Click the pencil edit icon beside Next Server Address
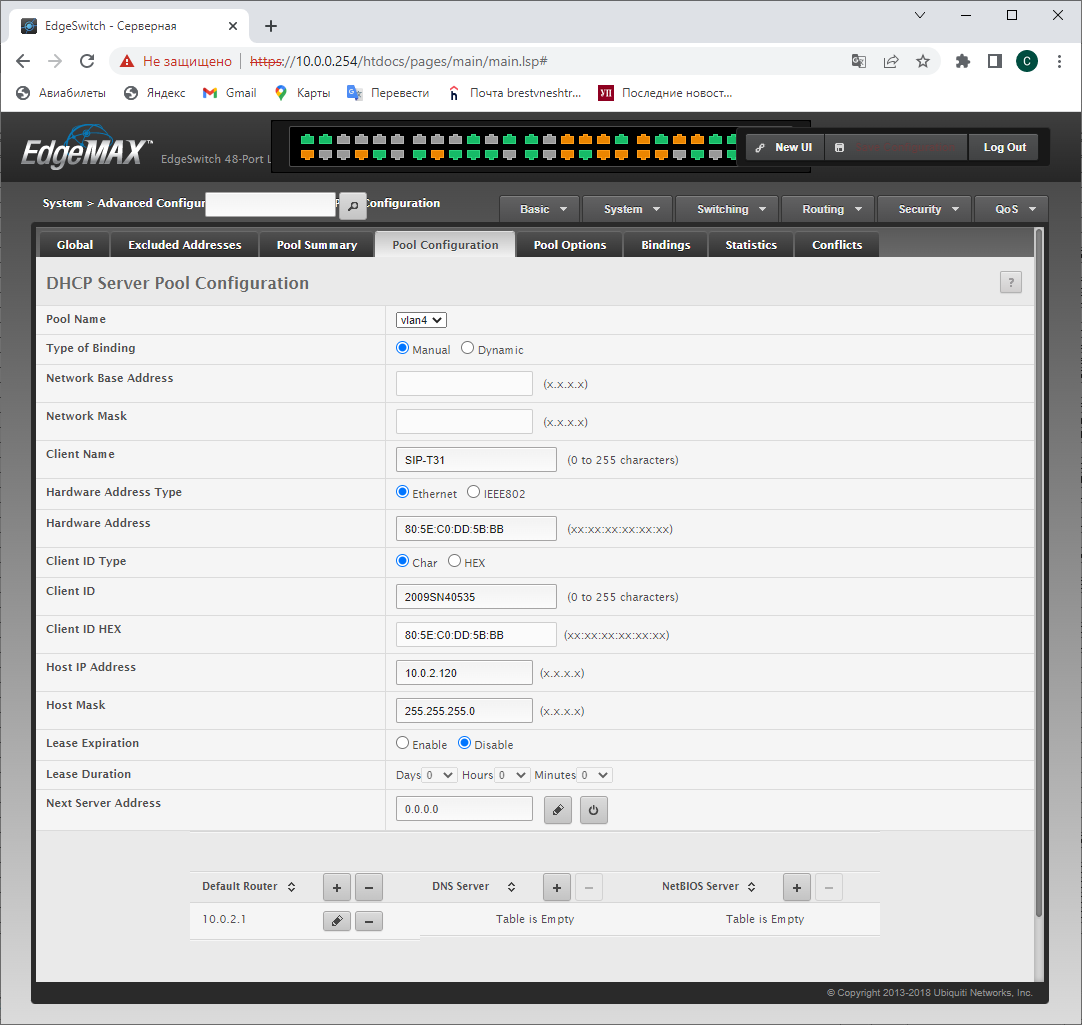1082x1025 pixels. [x=558, y=810]
